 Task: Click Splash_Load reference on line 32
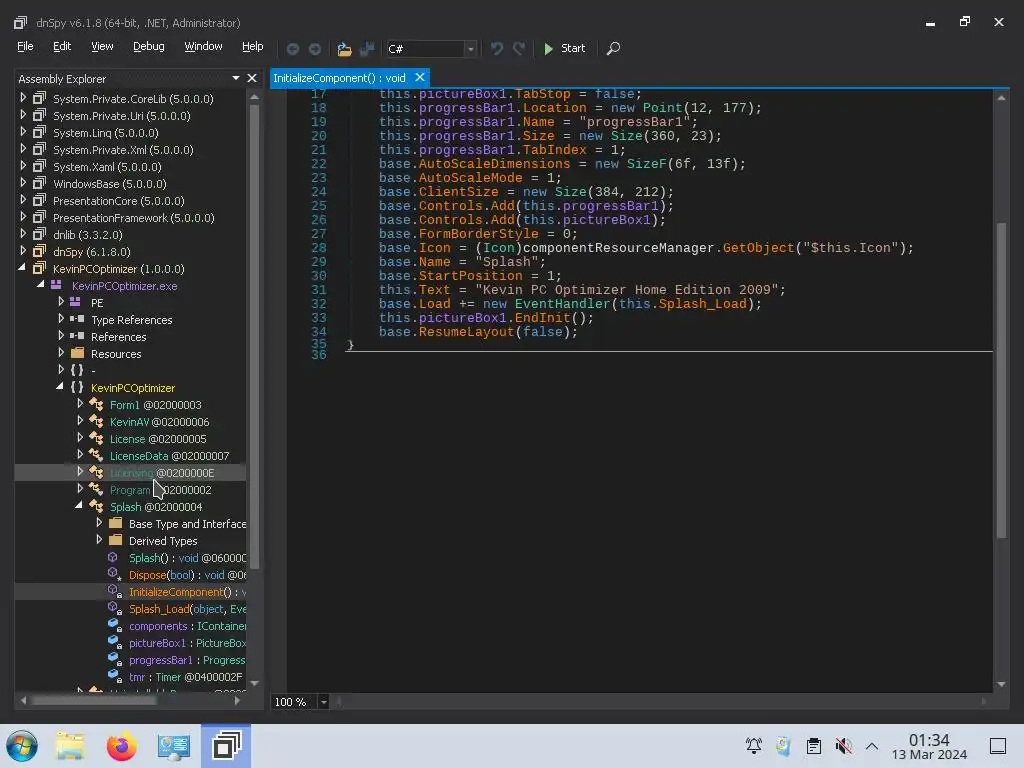click(702, 304)
